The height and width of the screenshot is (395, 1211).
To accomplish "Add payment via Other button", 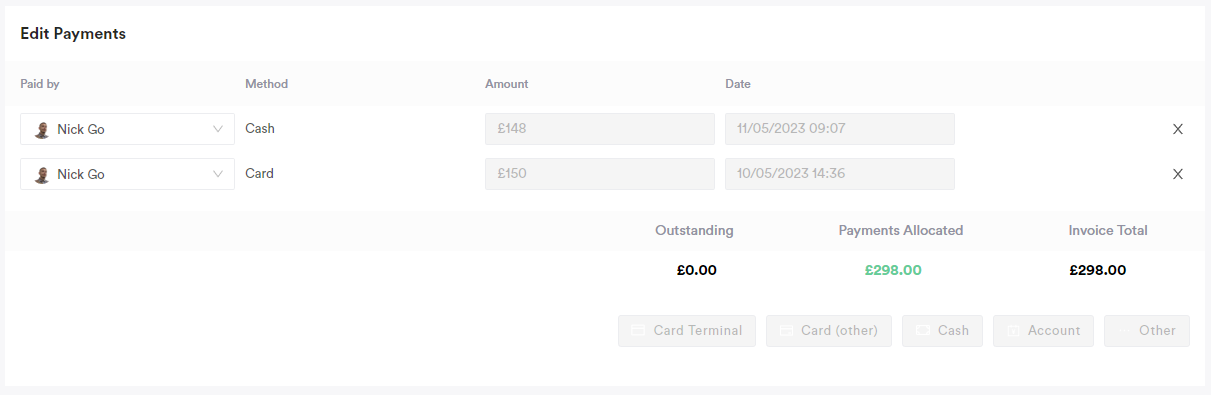I will pyautogui.click(x=1147, y=330).
